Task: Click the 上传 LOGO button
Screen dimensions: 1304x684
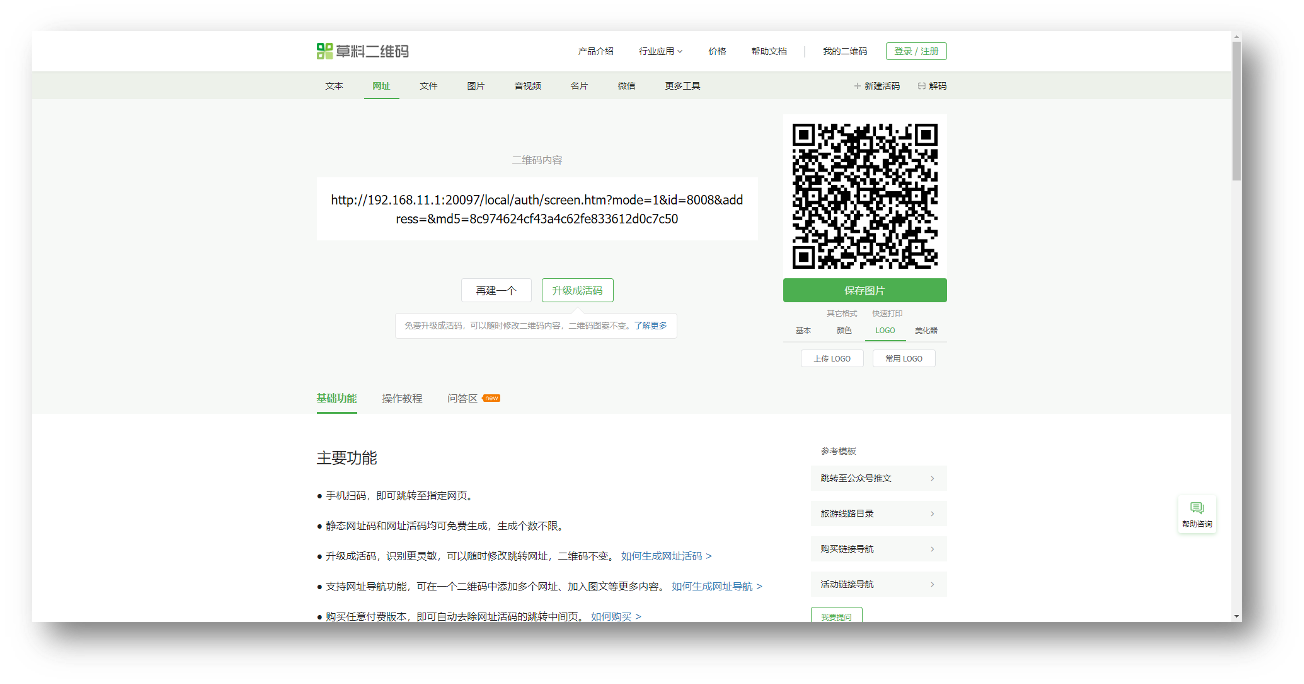Action: (832, 358)
